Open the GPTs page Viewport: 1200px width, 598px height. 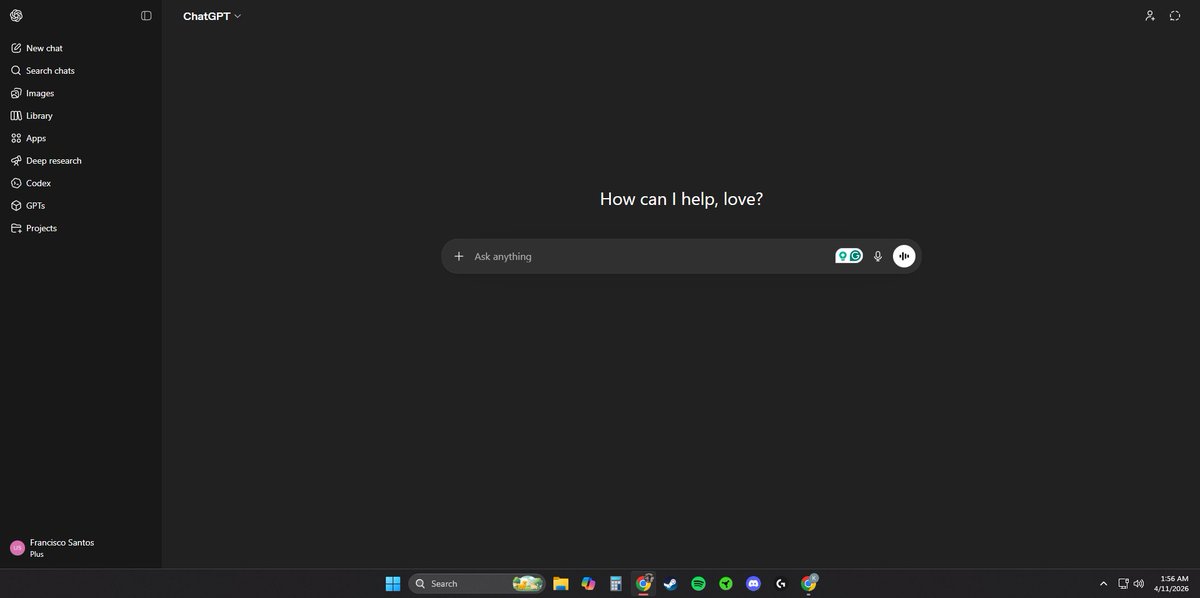(x=80, y=206)
